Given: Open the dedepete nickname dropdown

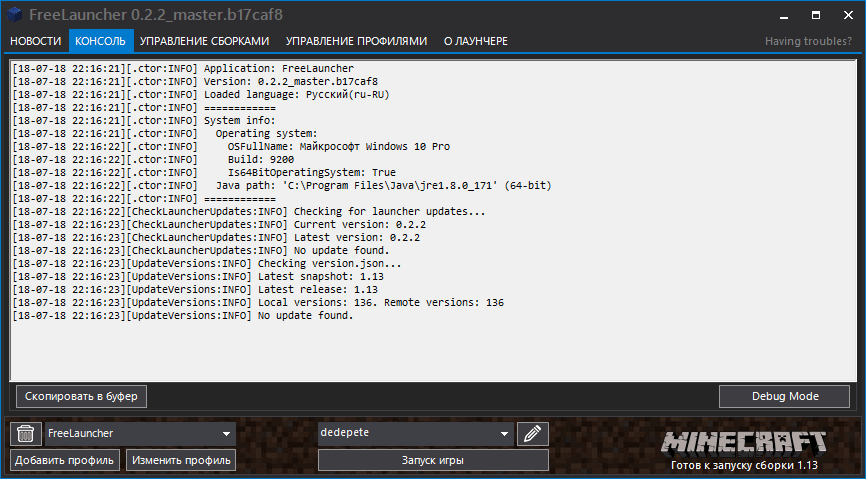Looking at the screenshot, I should (503, 434).
